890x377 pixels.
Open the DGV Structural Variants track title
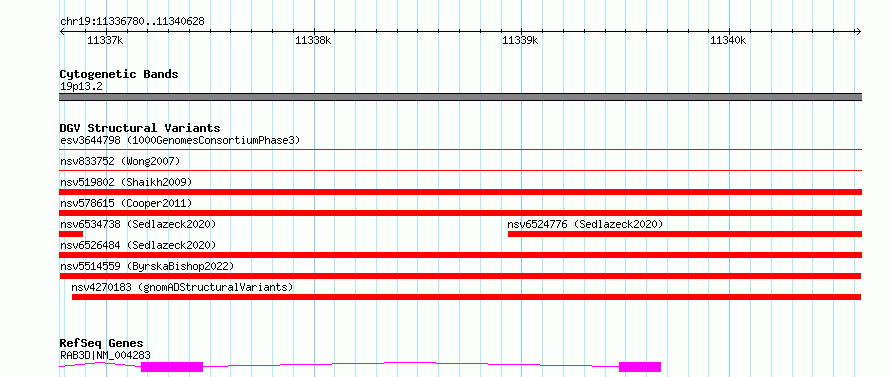point(140,128)
